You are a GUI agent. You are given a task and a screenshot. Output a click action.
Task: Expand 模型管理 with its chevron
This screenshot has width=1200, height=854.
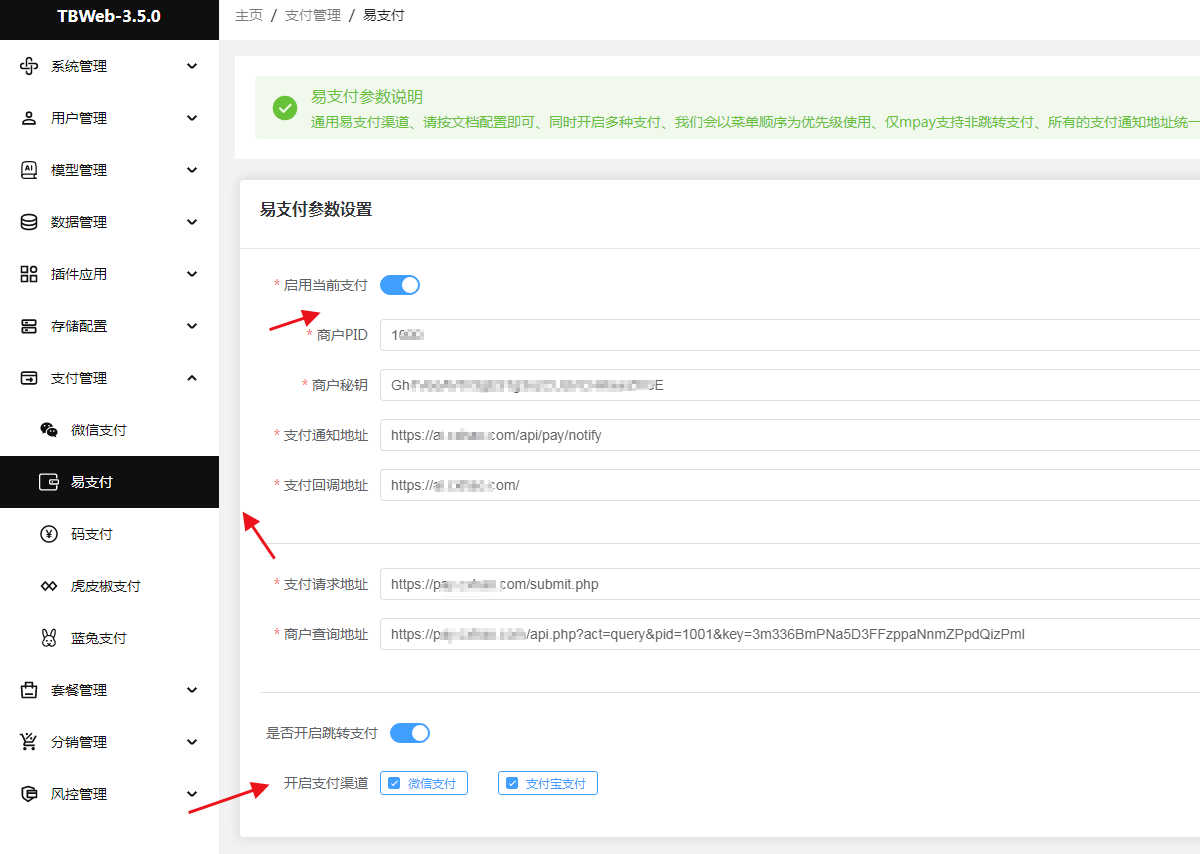(193, 170)
